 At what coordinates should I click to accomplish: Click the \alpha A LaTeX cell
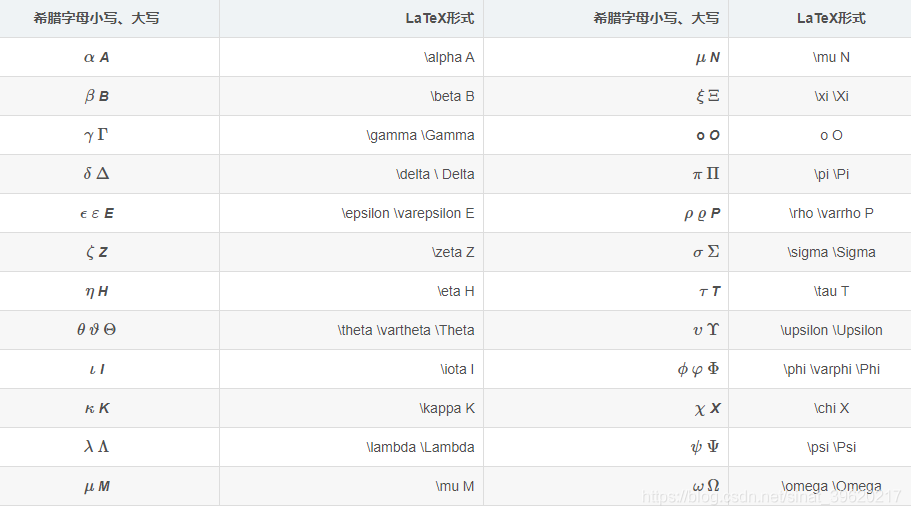click(x=352, y=57)
